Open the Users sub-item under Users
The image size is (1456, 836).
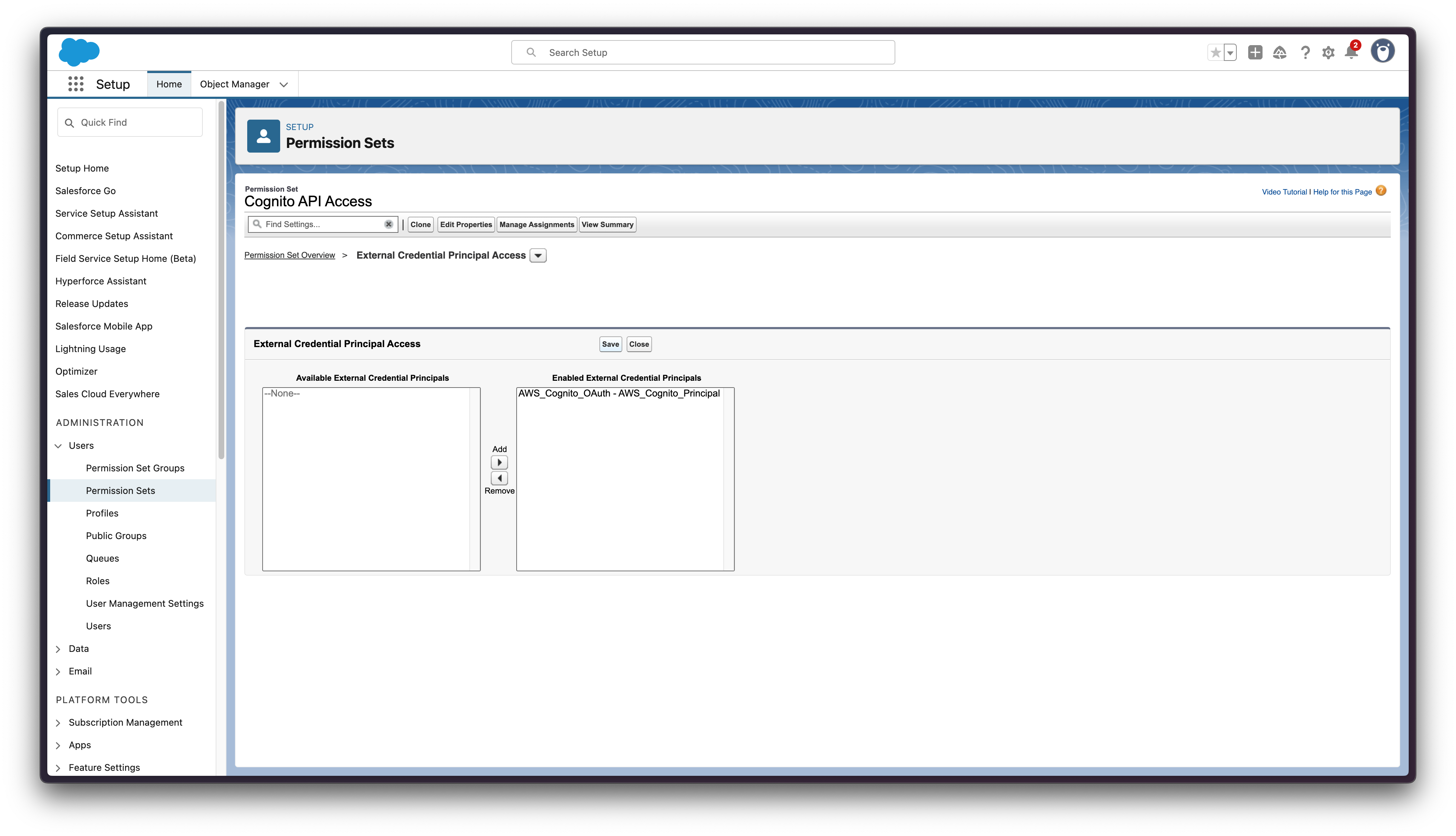coord(98,626)
